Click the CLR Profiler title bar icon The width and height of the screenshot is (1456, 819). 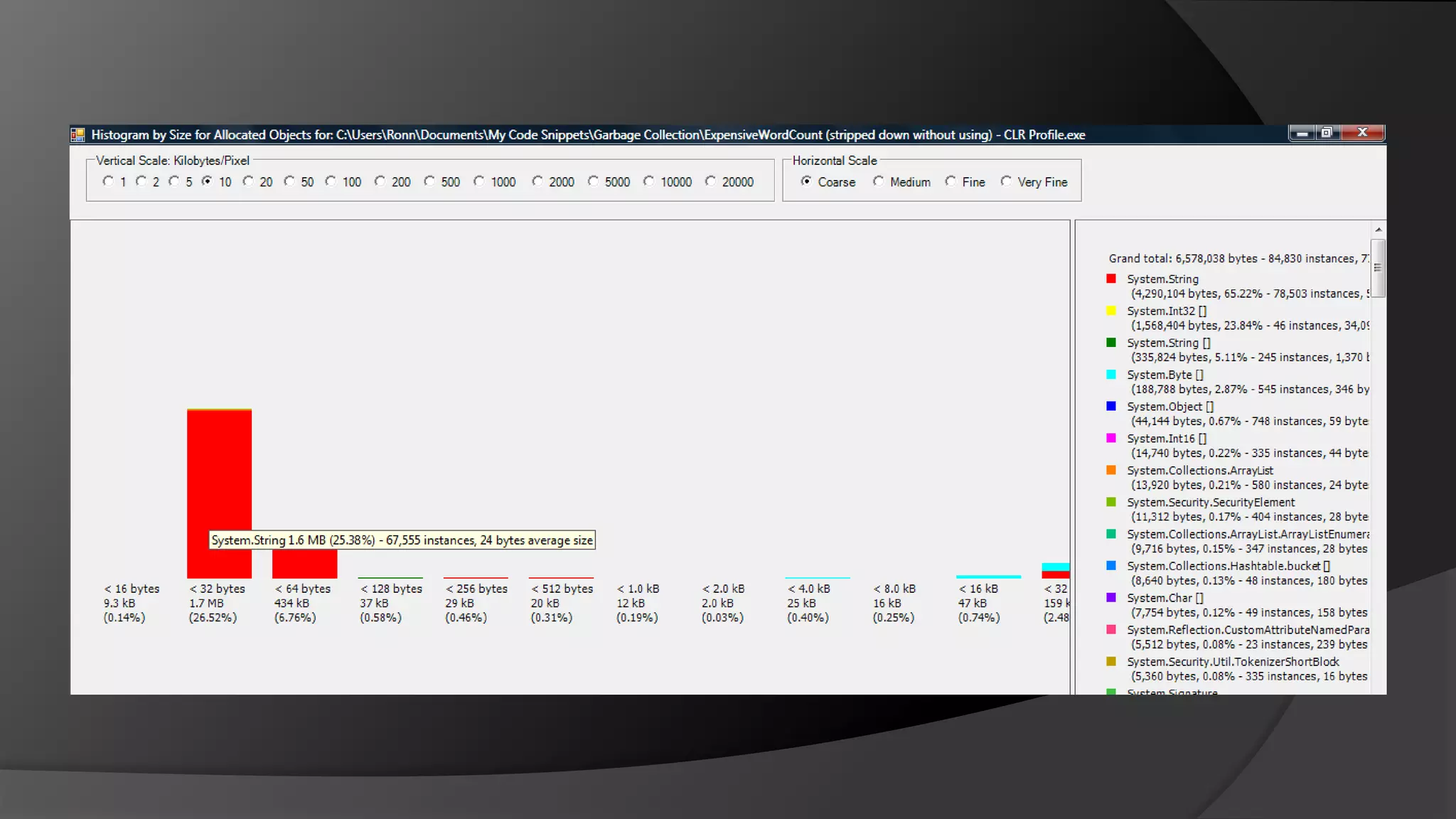77,134
